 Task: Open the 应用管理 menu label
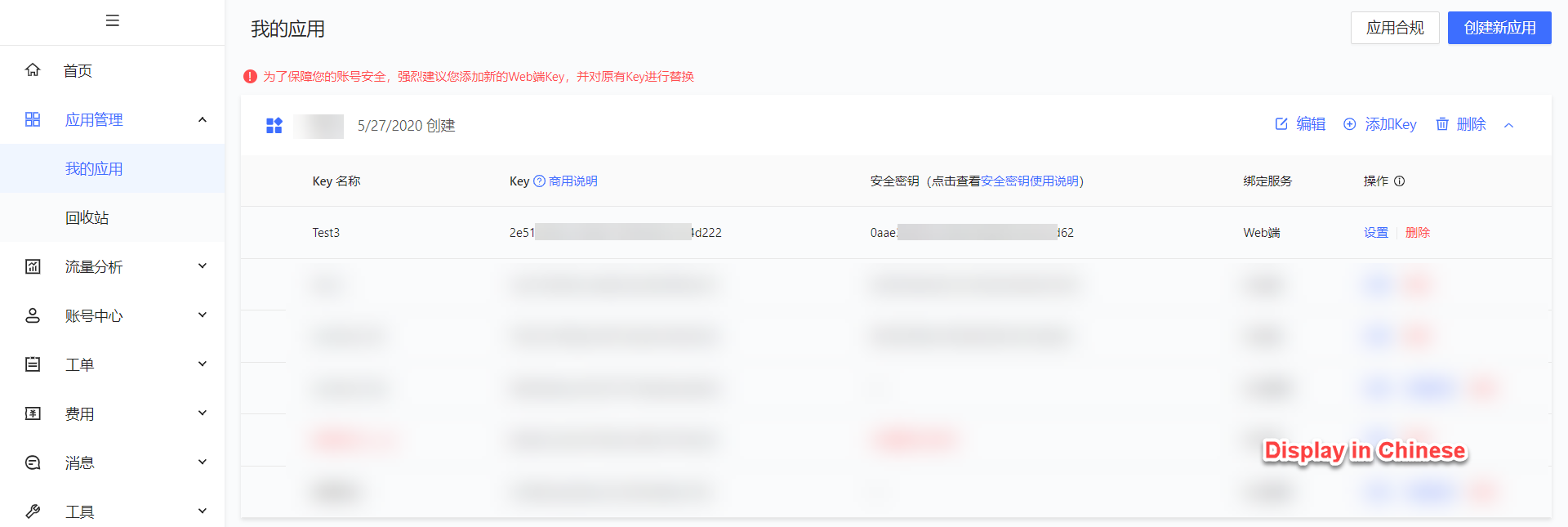[94, 119]
